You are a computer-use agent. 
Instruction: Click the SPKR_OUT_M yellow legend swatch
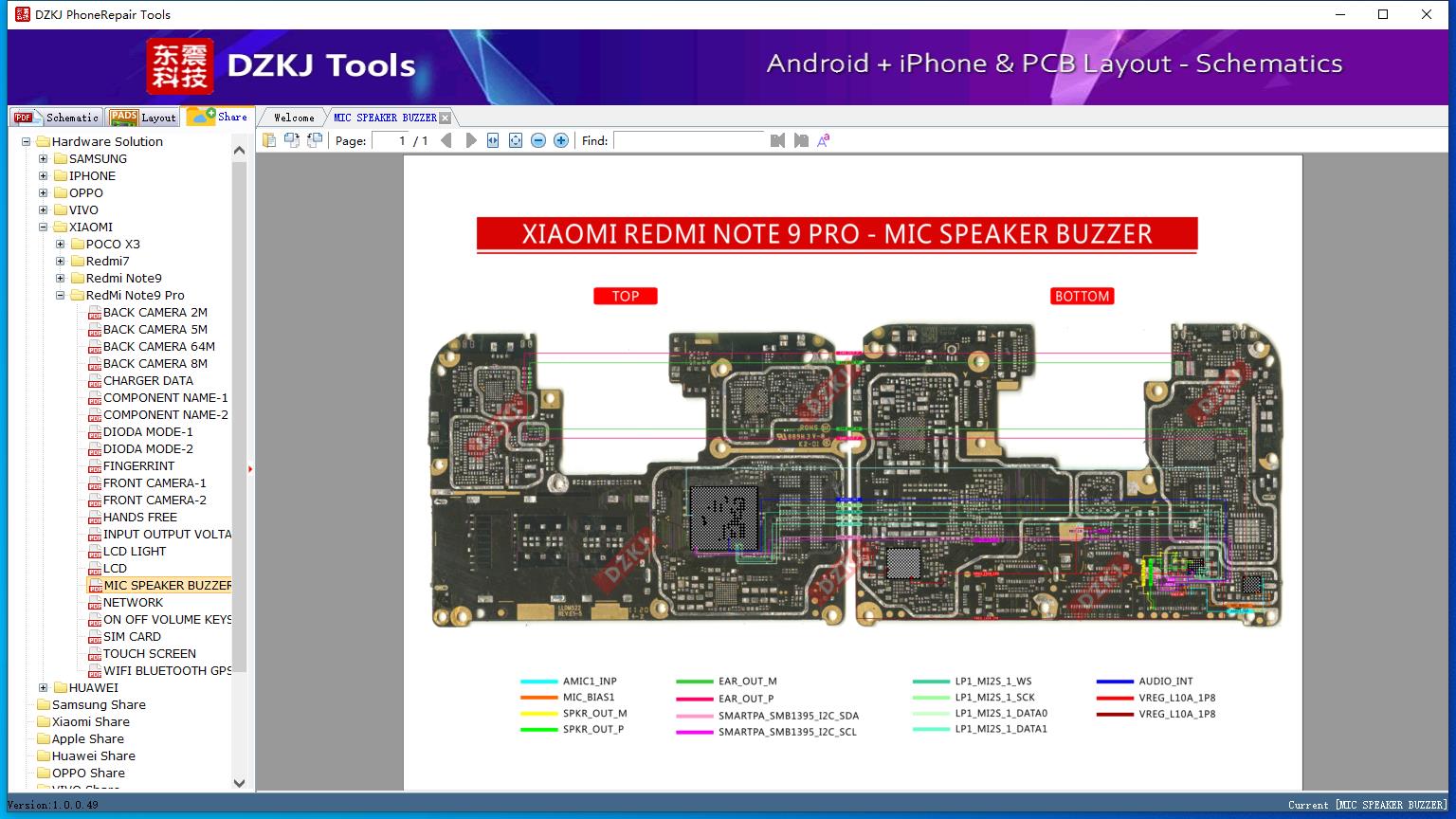[x=538, y=714]
